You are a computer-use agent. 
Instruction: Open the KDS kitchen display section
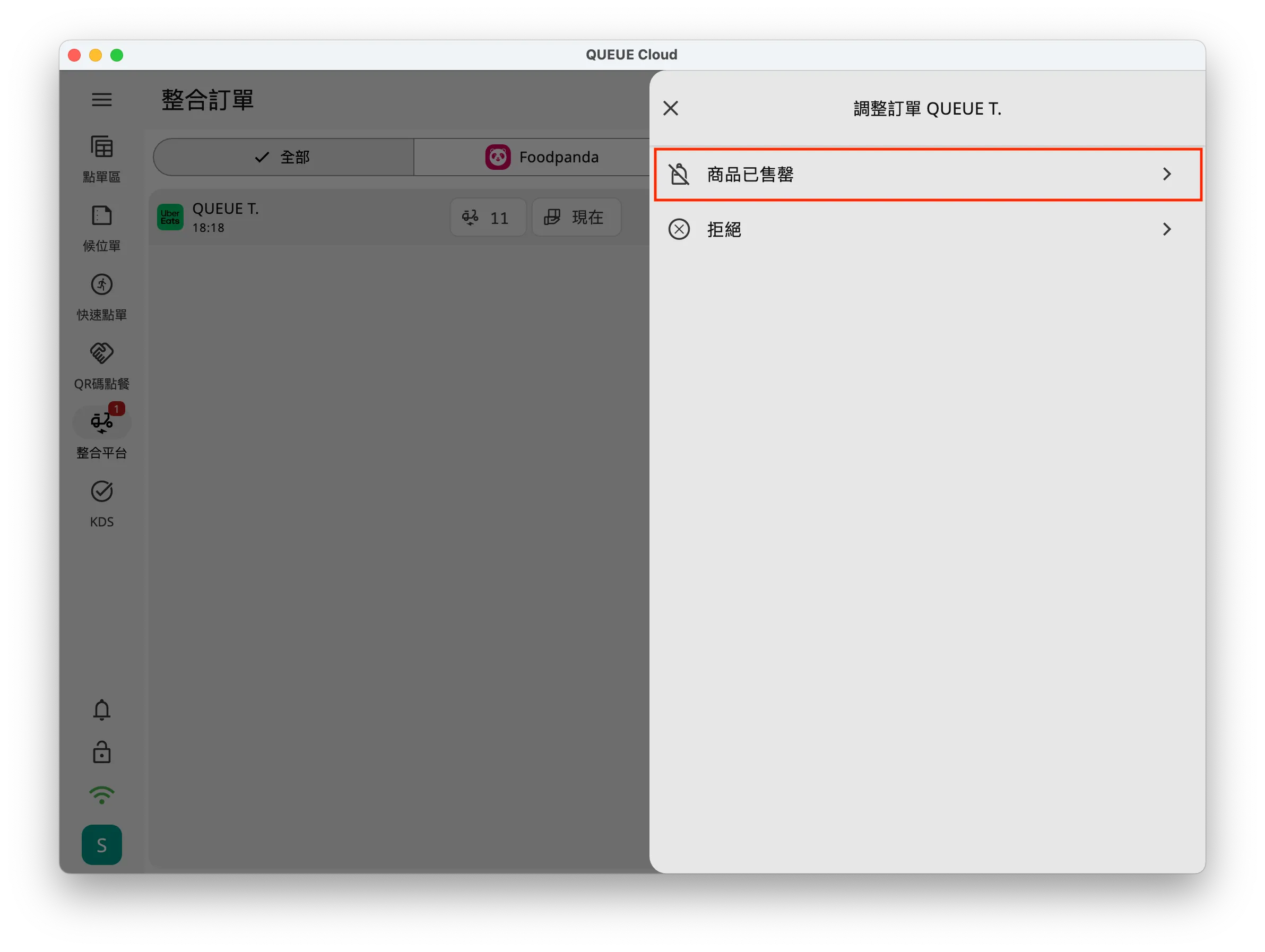click(102, 503)
